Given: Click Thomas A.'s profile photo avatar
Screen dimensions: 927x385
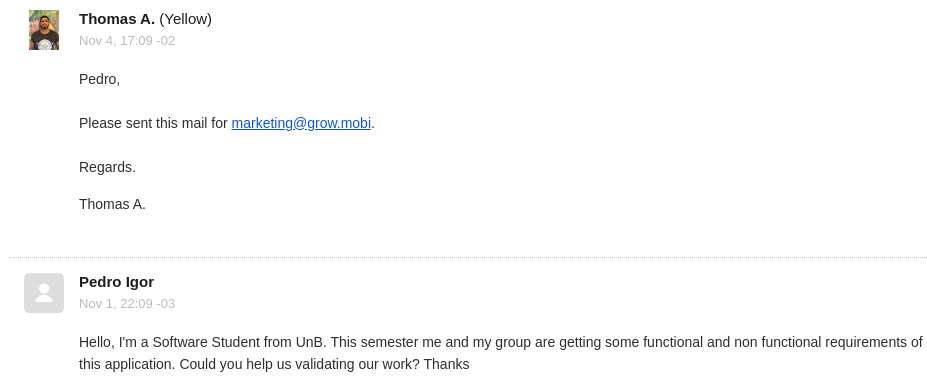Looking at the screenshot, I should click(44, 30).
